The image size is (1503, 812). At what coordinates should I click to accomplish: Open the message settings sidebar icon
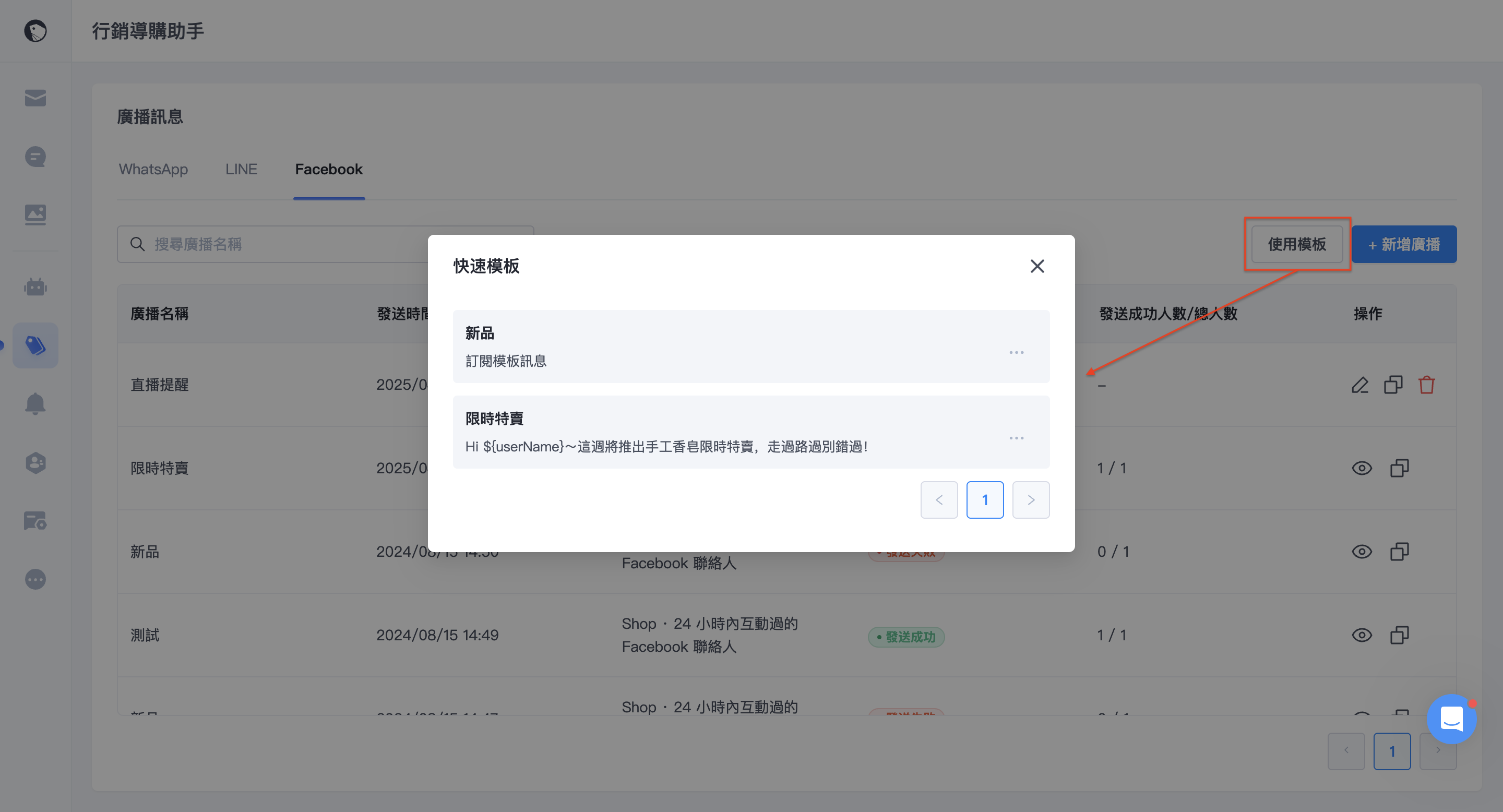[35, 520]
